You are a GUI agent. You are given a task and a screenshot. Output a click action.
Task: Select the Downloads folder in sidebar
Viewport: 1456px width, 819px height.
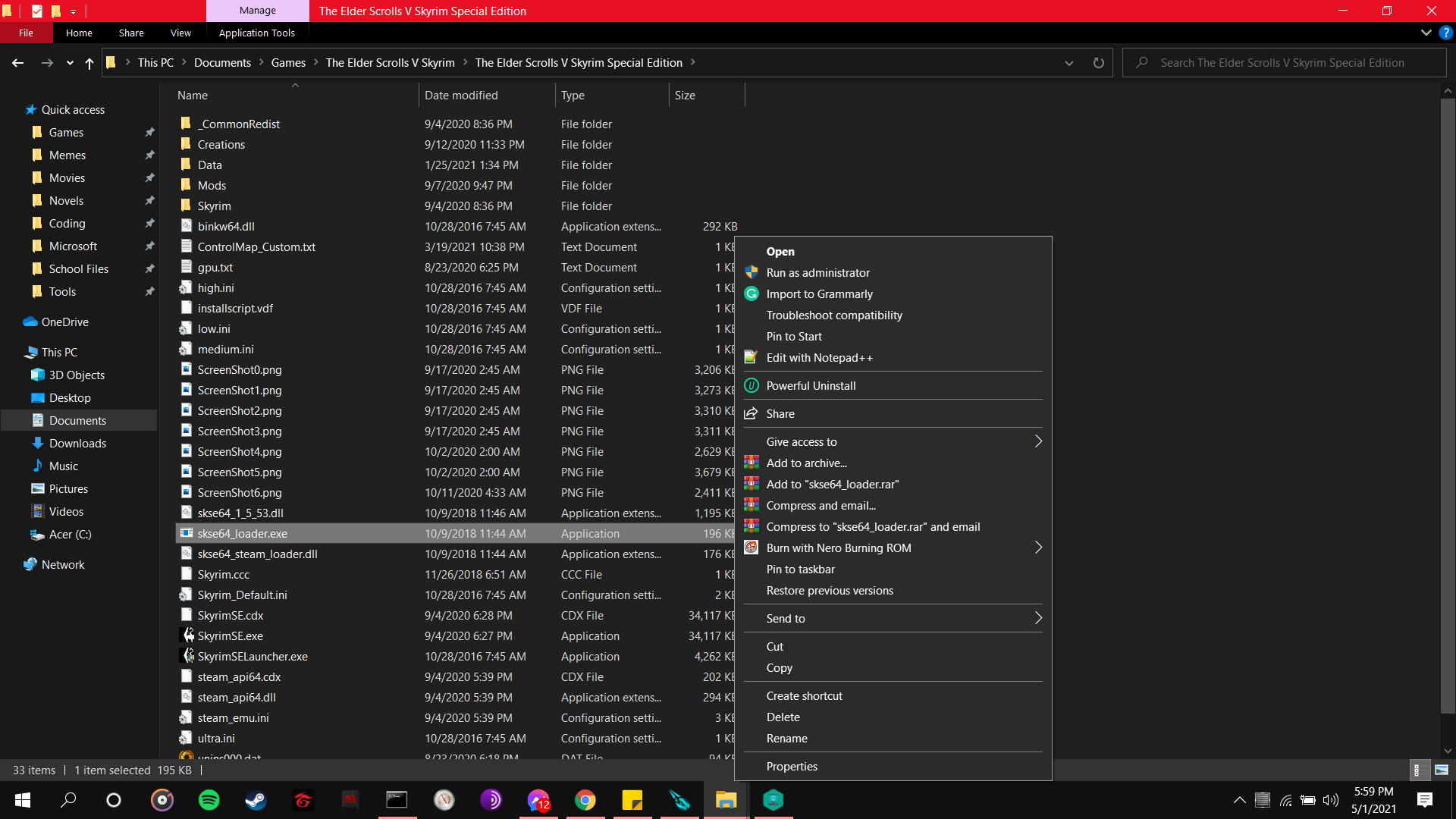[x=77, y=443]
